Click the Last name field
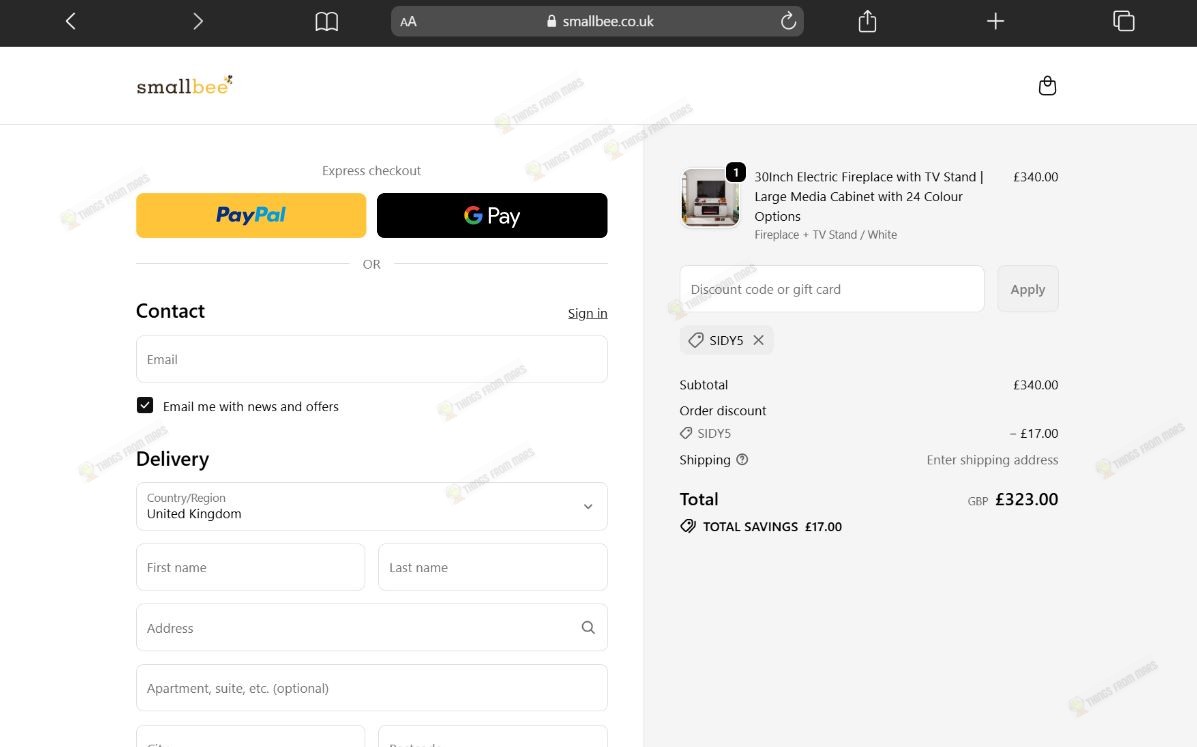Viewport: 1197px width, 747px height. 493,567
